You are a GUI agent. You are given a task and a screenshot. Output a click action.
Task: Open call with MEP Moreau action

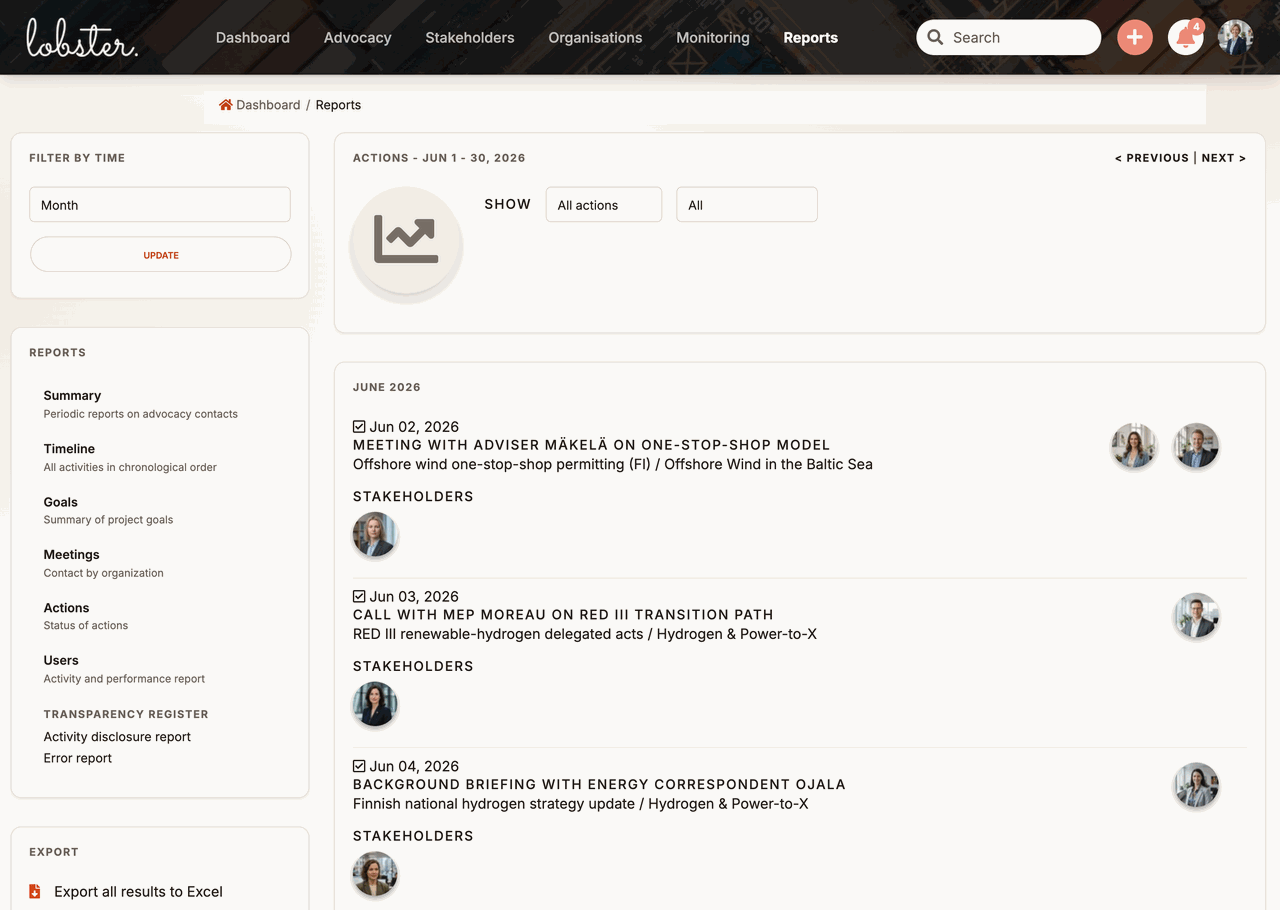[563, 615]
